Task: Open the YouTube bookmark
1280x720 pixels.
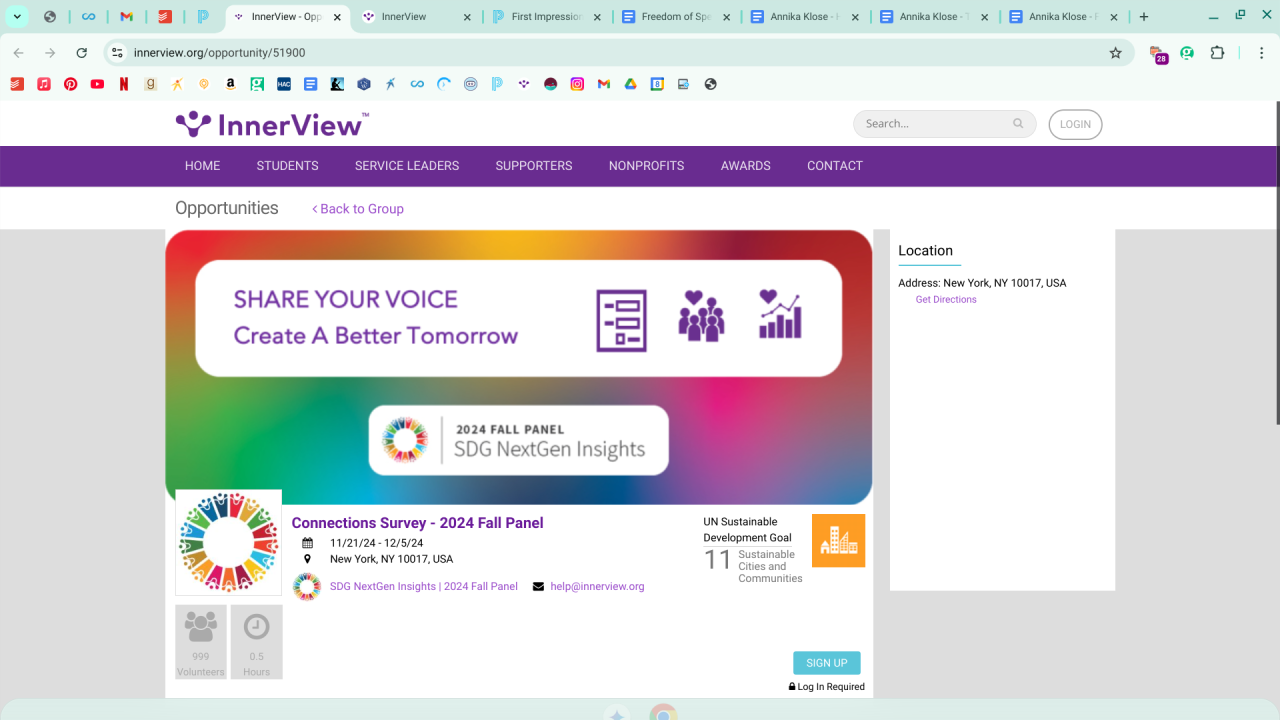Action: point(97,84)
